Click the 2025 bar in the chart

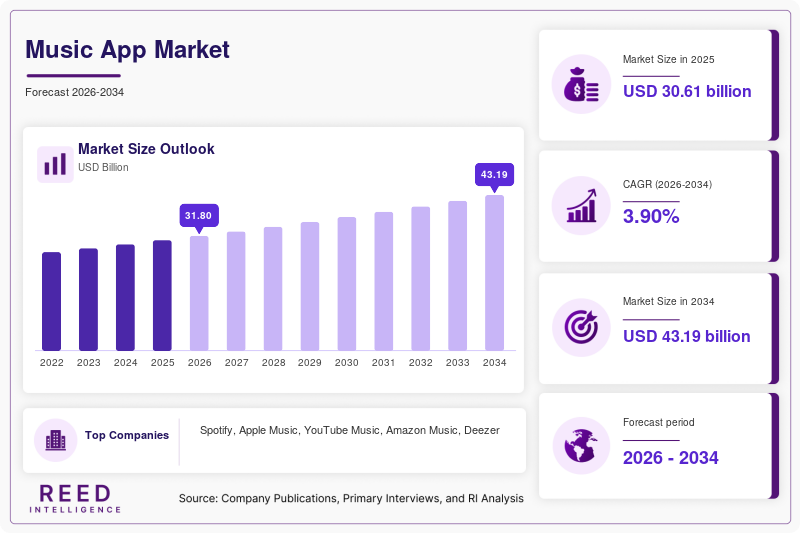click(162, 295)
